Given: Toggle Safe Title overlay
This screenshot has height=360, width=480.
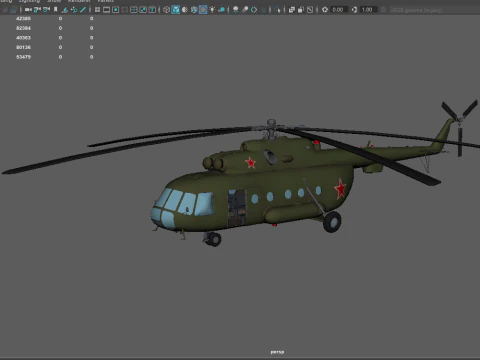Looking at the screenshot, I should (152, 10).
